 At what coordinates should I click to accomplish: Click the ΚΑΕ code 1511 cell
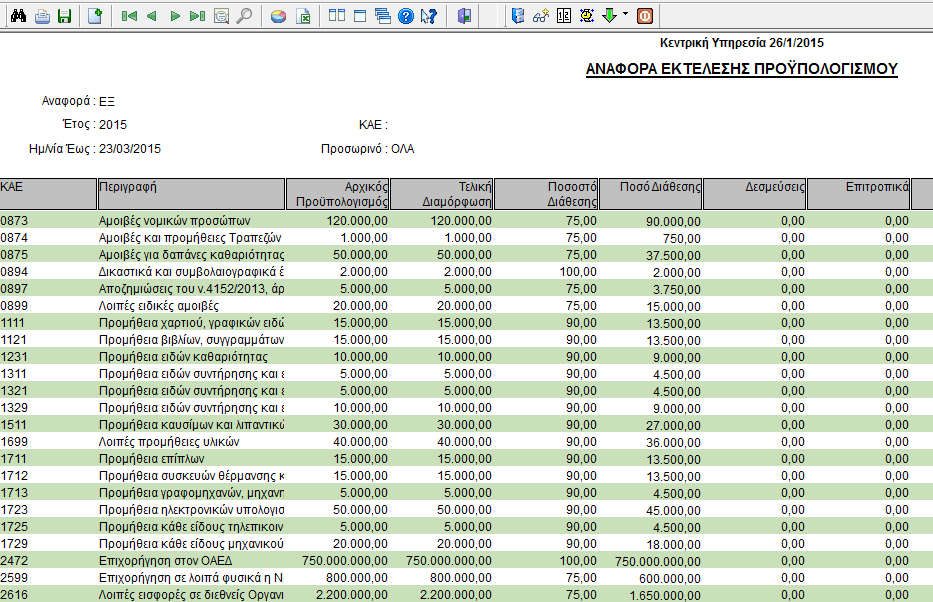pos(14,425)
